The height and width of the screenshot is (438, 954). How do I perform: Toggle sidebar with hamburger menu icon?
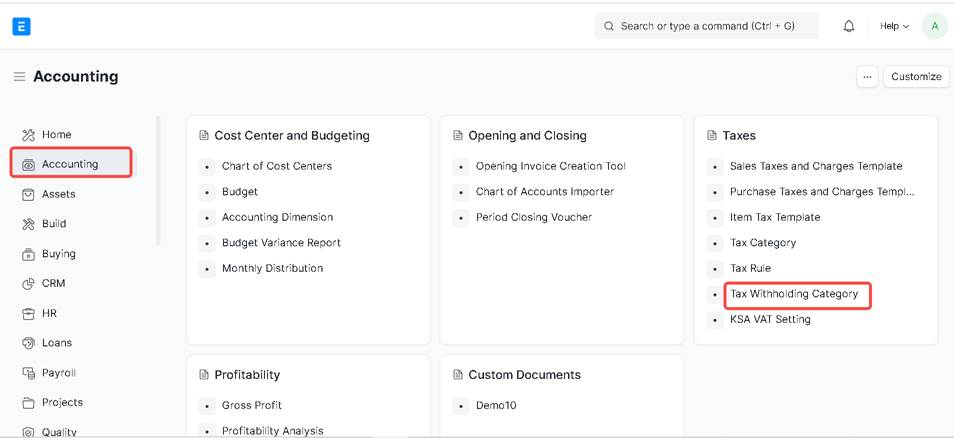(19, 77)
